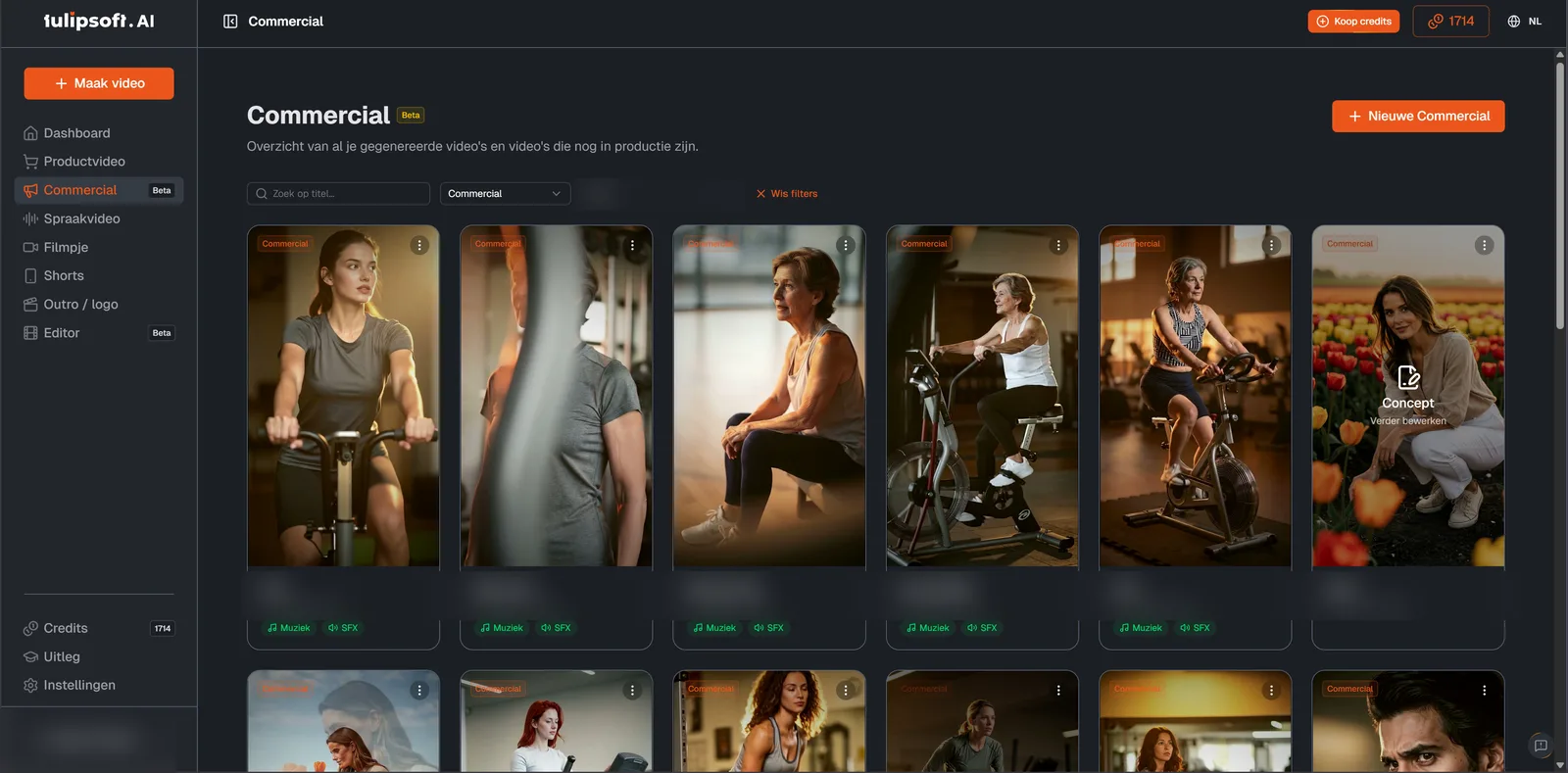
Task: Open the 1714 credits balance button
Action: (1450, 22)
